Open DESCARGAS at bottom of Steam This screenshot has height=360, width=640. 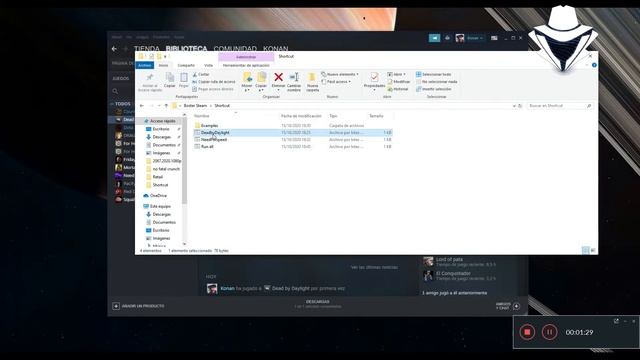[x=318, y=302]
